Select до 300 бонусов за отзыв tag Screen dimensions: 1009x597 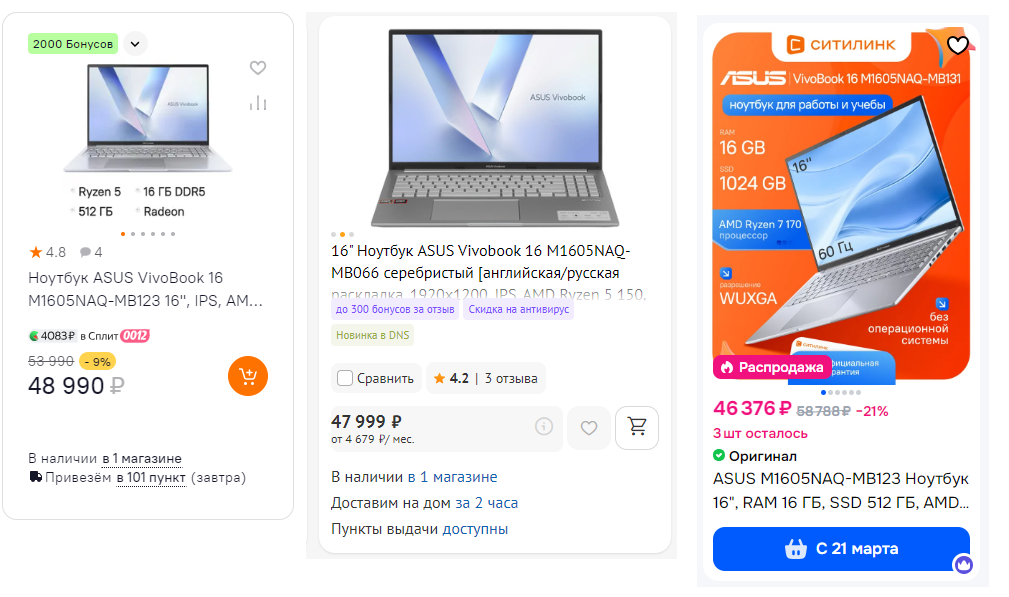395,309
